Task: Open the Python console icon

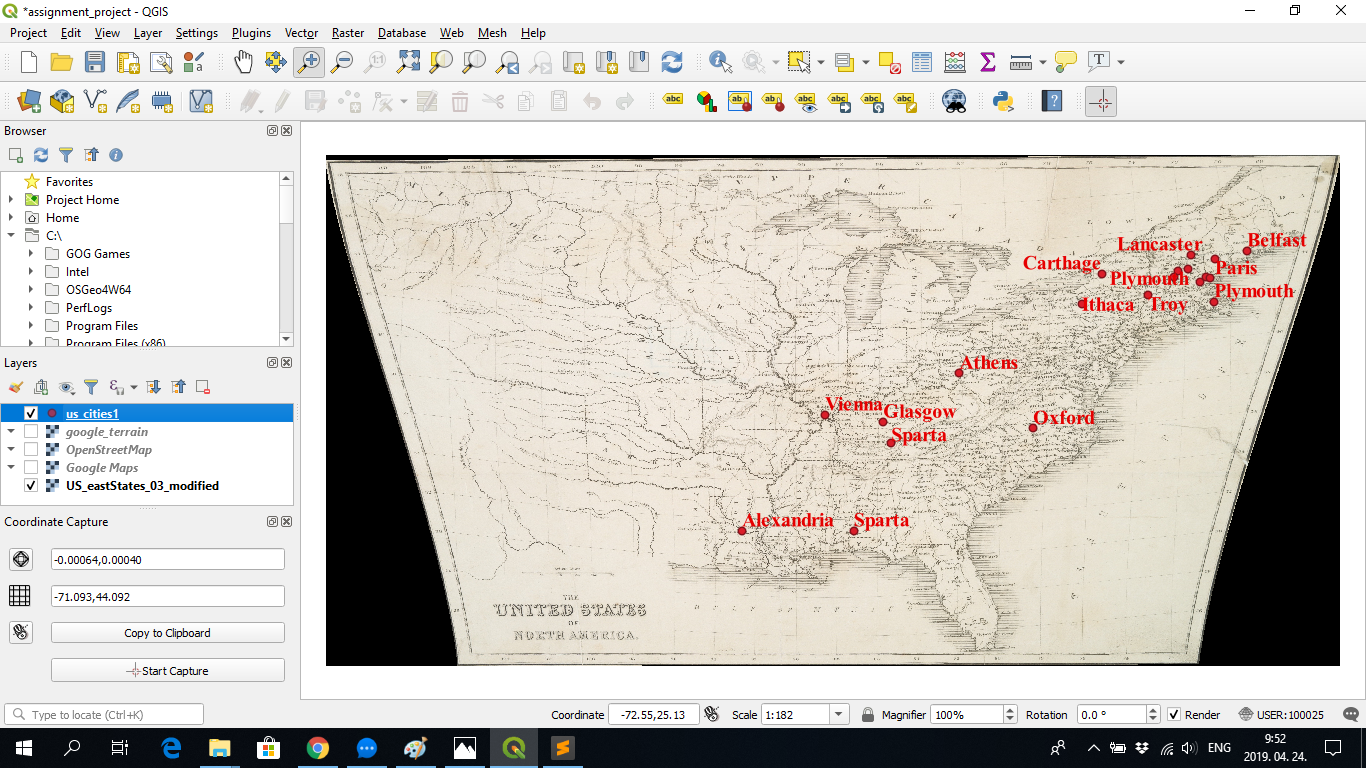Action: tap(1003, 101)
